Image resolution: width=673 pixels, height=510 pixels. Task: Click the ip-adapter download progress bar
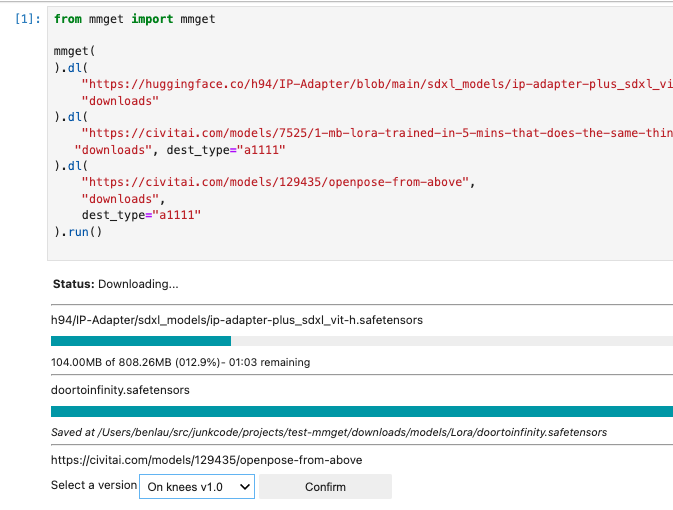point(362,341)
